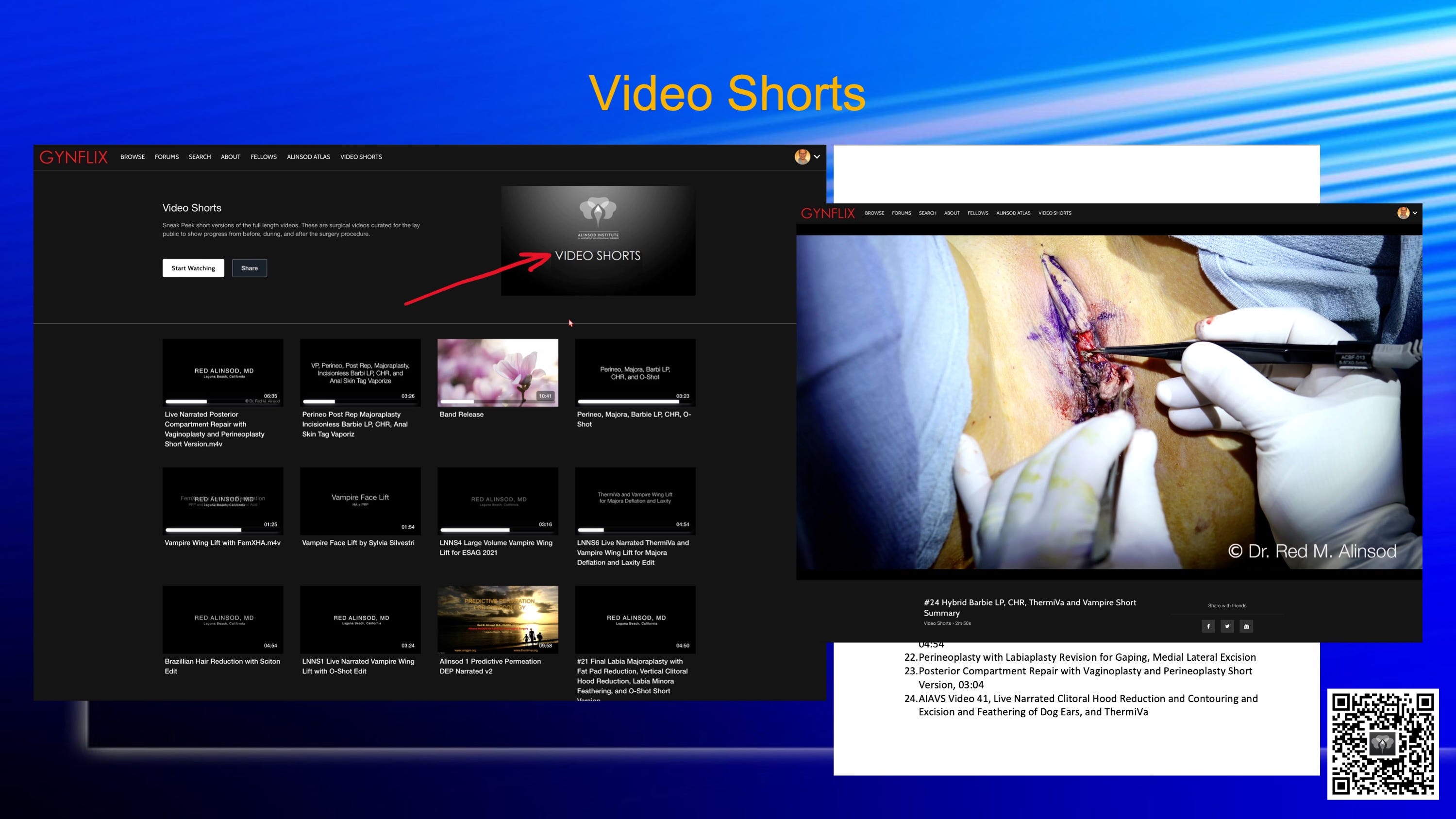Open VIDEO SHORTS in the right player window
Image resolution: width=1456 pixels, height=819 pixels.
pos(1054,213)
